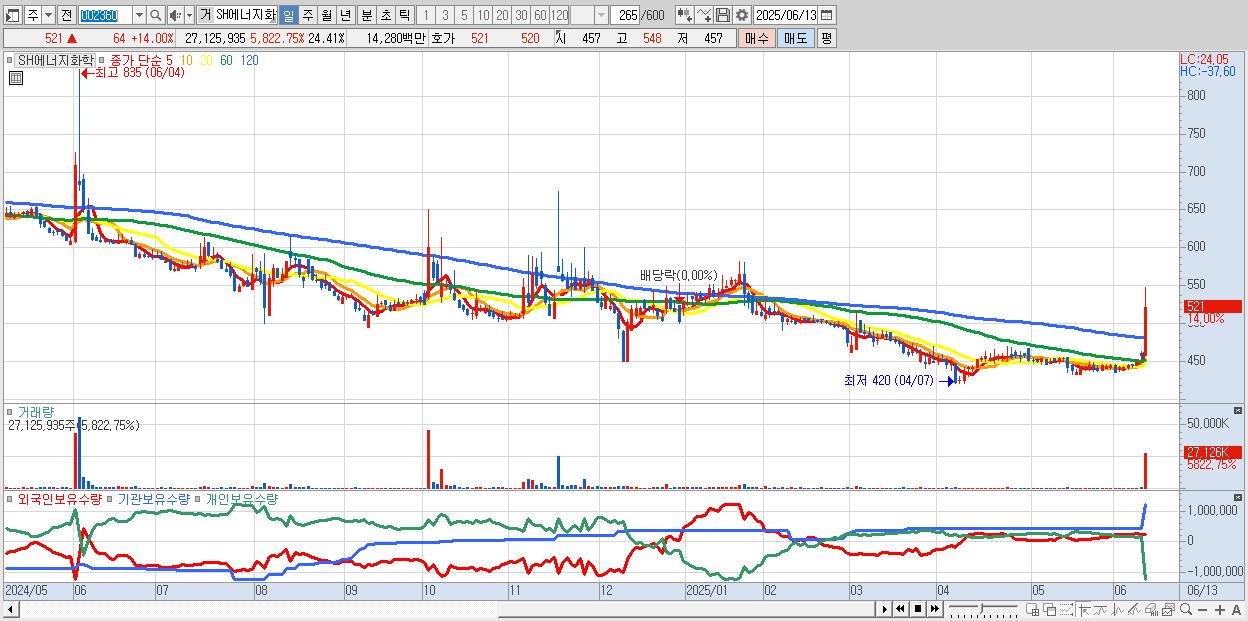1248x621 pixels.
Task: Click the line-tool icon beside save
Action: click(704, 15)
